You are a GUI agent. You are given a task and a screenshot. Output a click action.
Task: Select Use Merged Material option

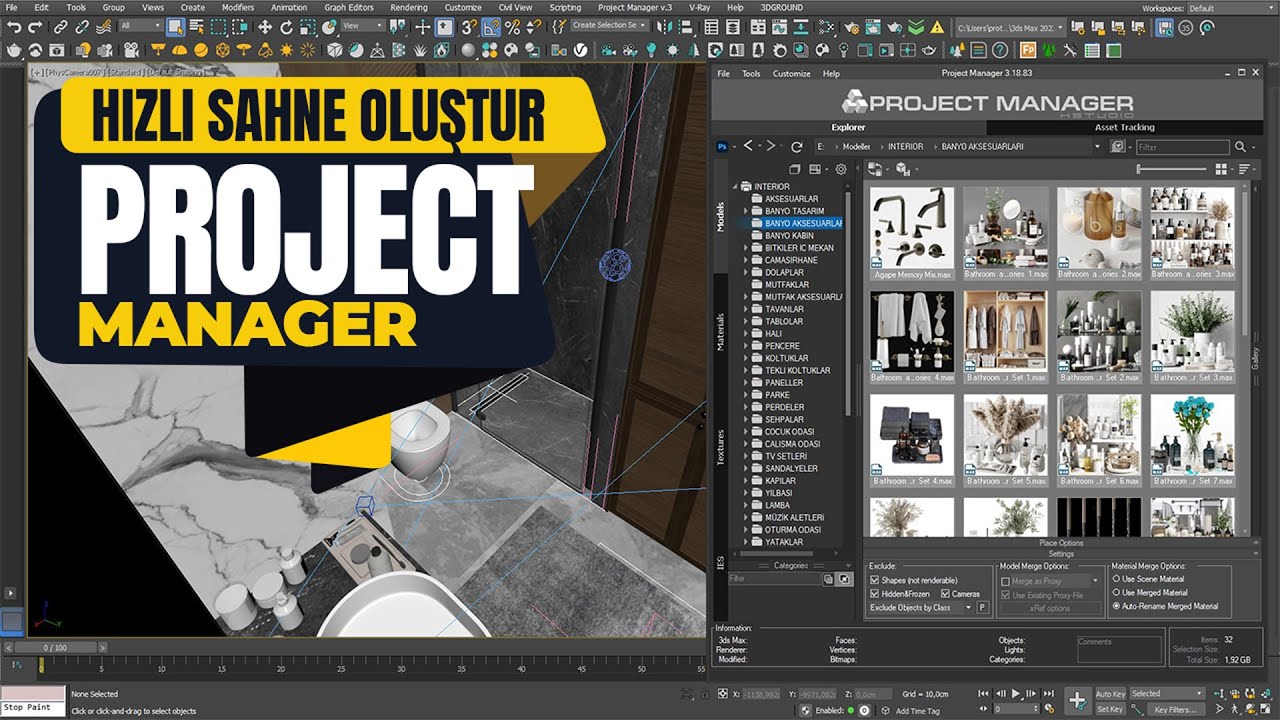point(1116,593)
